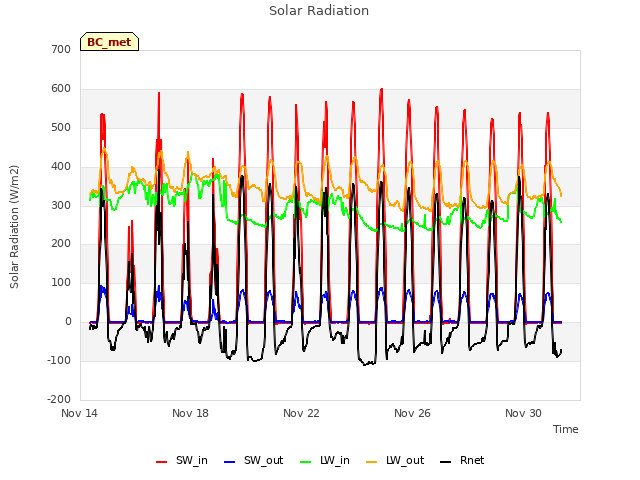Click the 500 y-axis tick label
Image resolution: width=640 pixels, height=480 pixels.
61,127
